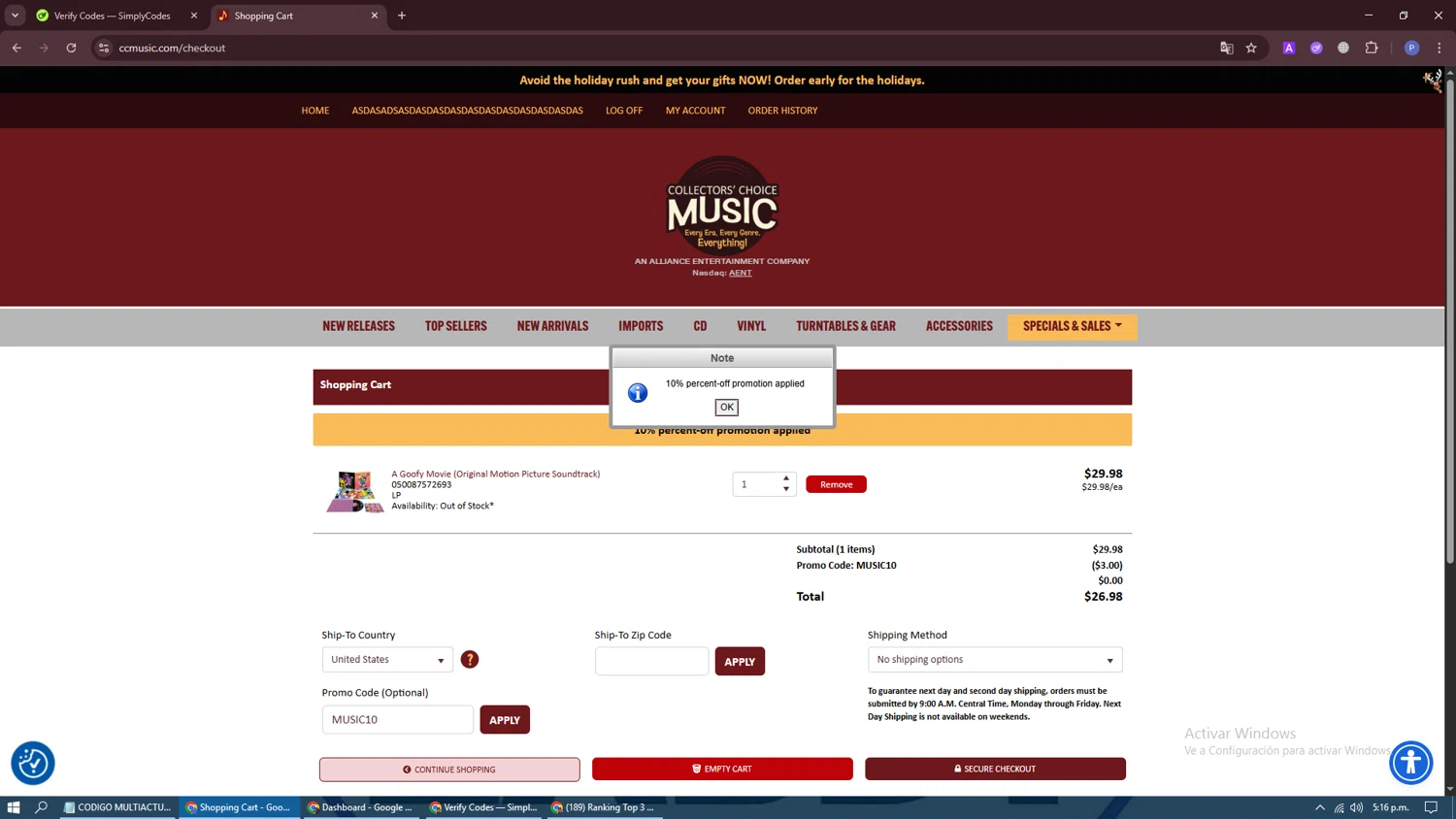
Task: Open the new tab plus button
Action: point(402,16)
